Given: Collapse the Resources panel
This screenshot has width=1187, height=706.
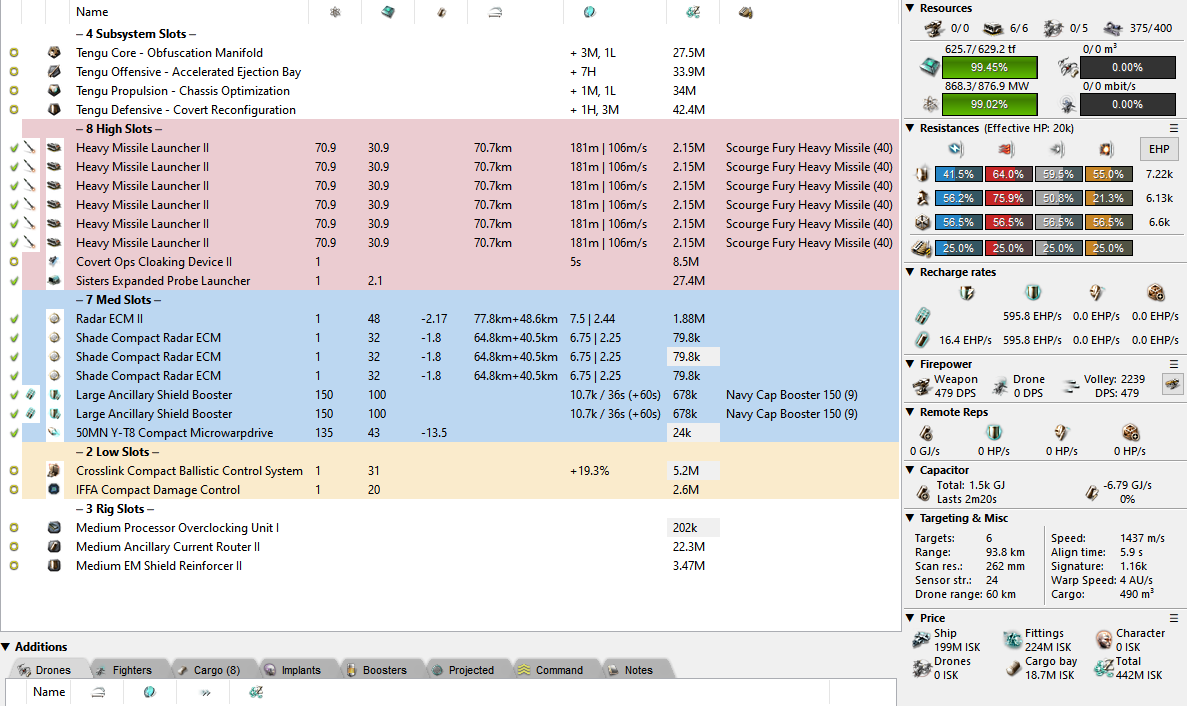Looking at the screenshot, I should [x=910, y=8].
